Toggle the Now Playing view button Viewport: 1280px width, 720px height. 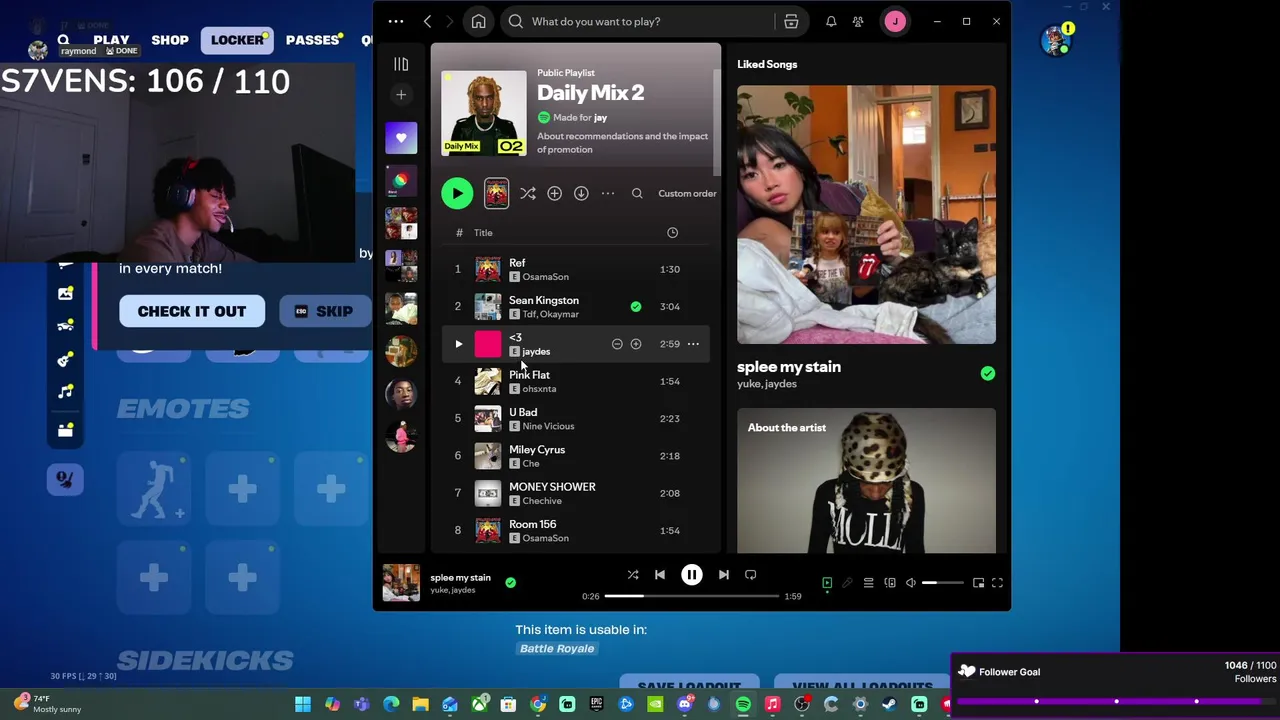(827, 583)
